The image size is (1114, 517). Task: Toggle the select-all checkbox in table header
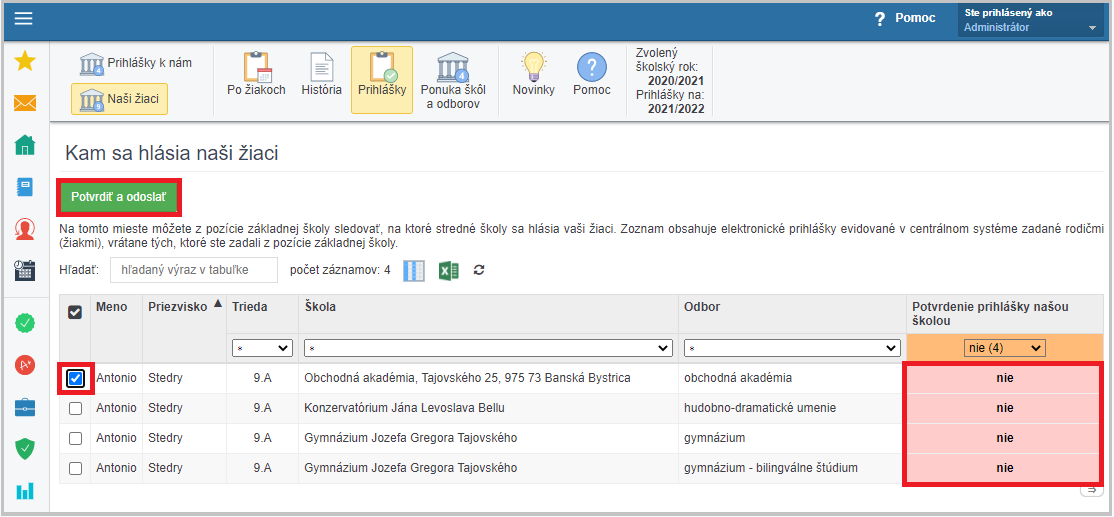pos(74,312)
